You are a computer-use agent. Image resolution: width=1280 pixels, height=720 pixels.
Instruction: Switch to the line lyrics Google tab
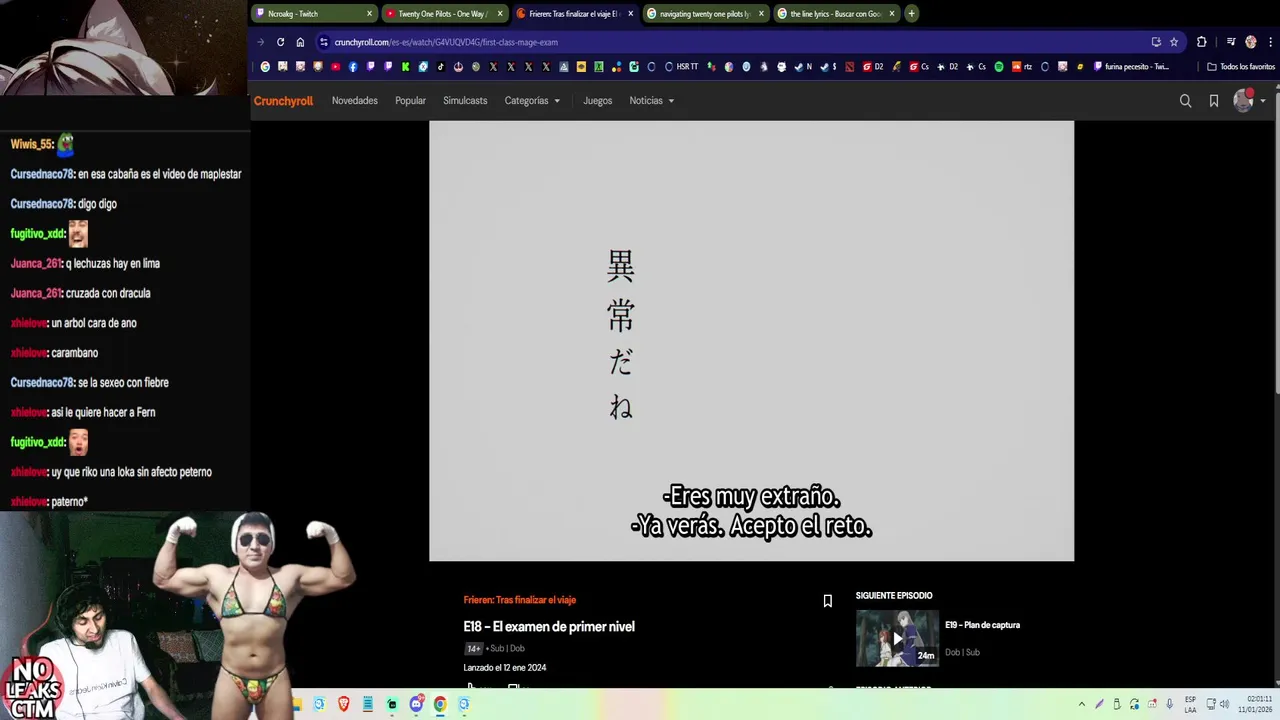(835, 14)
